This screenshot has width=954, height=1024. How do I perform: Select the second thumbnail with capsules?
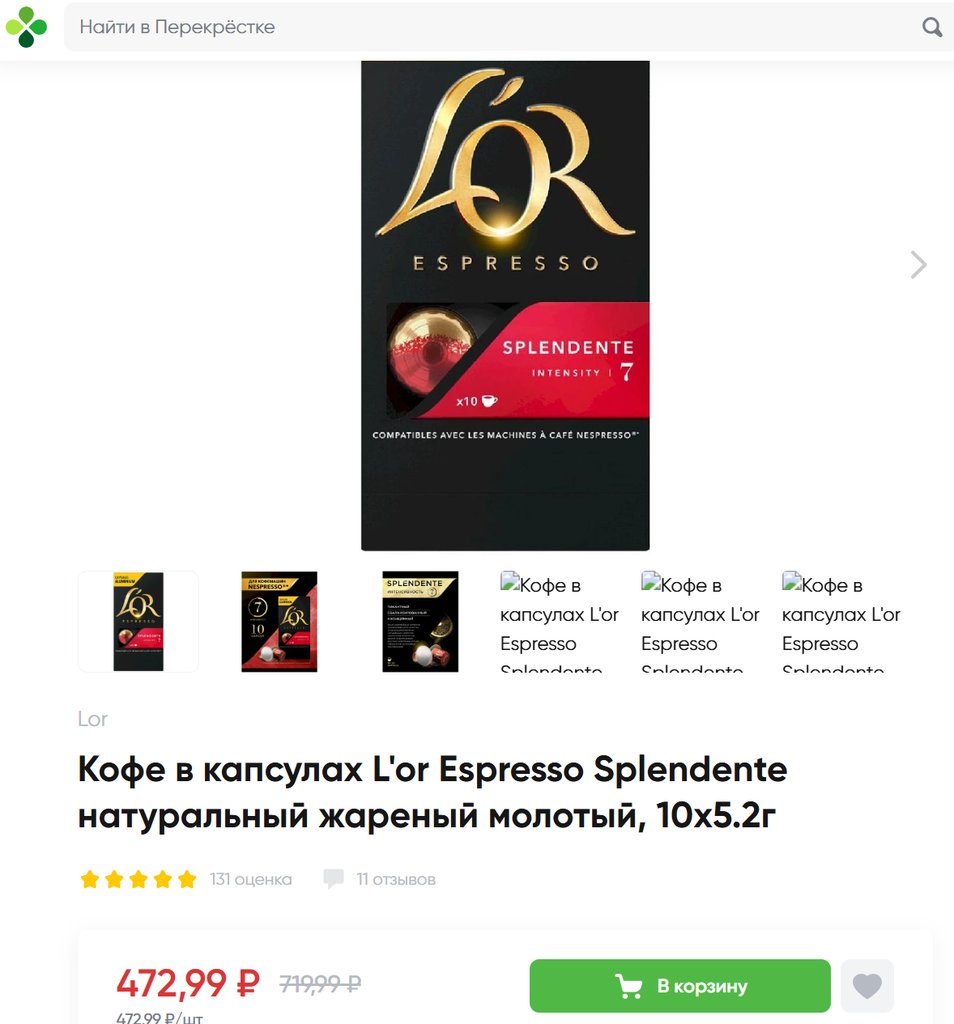(279, 621)
